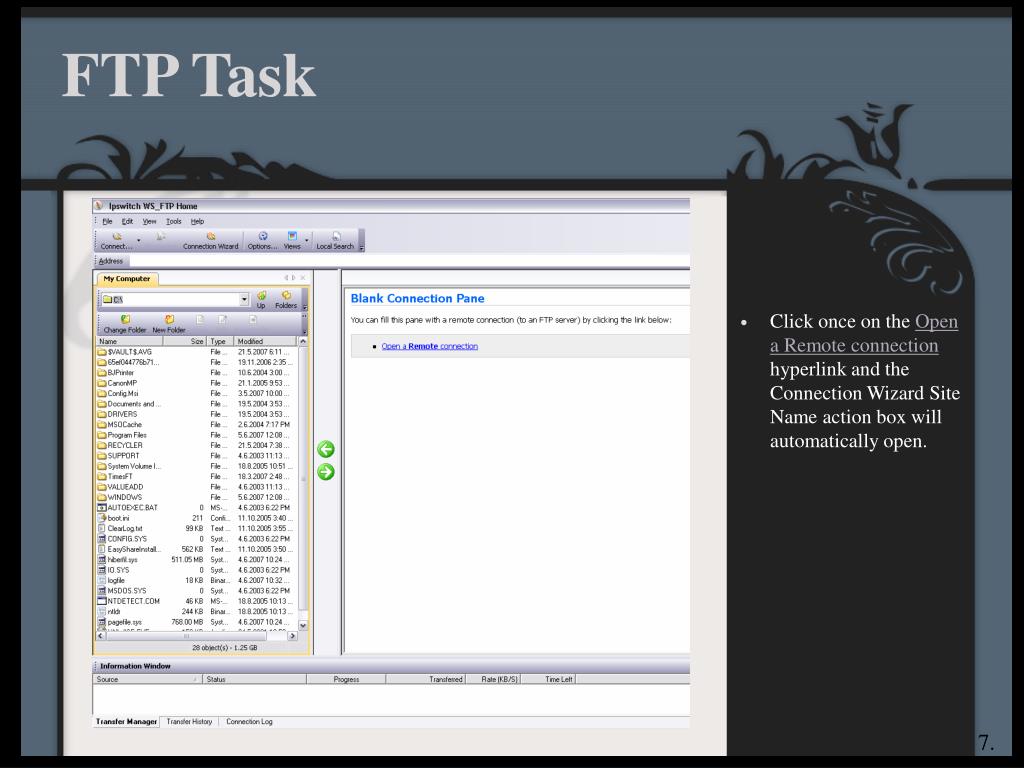1024x768 pixels.
Task: Open the File menu
Action: [x=107, y=221]
